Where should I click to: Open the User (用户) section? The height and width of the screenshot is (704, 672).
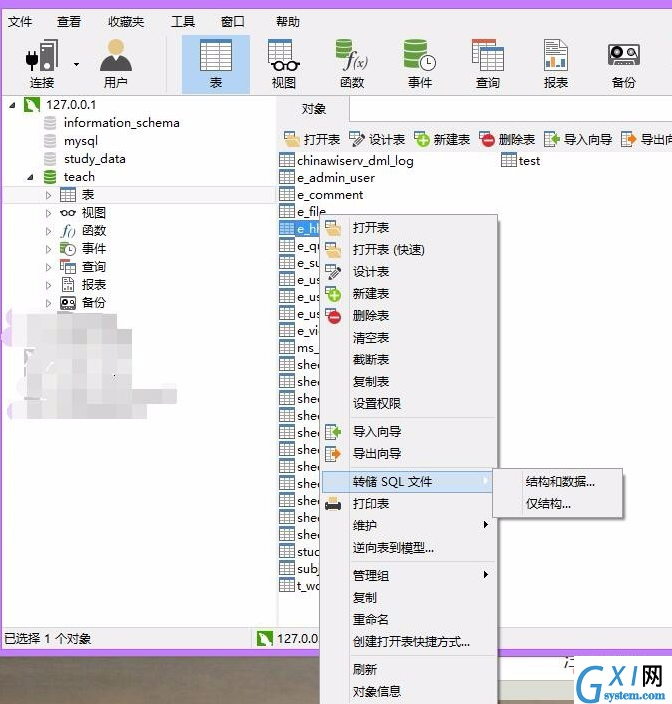(x=116, y=64)
